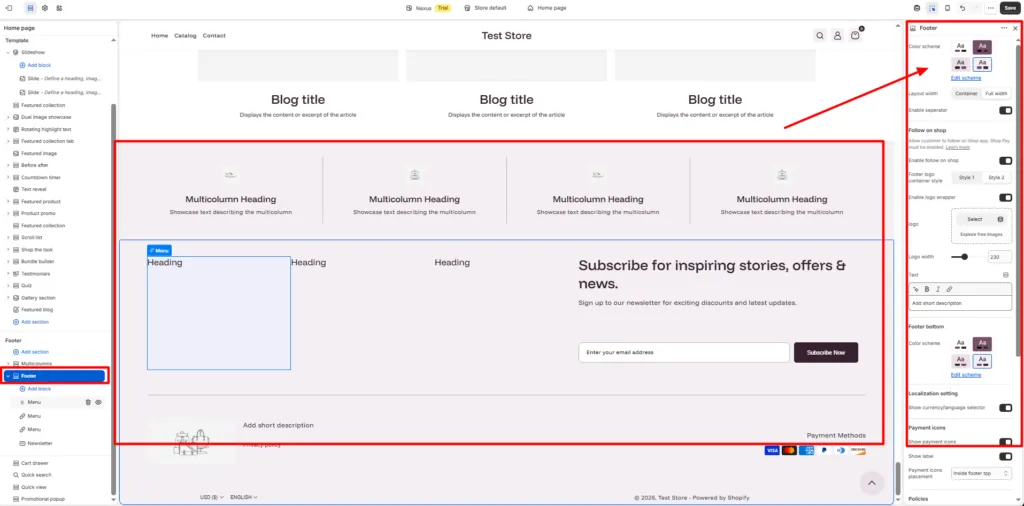Toggle Show payment icons switch

pos(1006,442)
